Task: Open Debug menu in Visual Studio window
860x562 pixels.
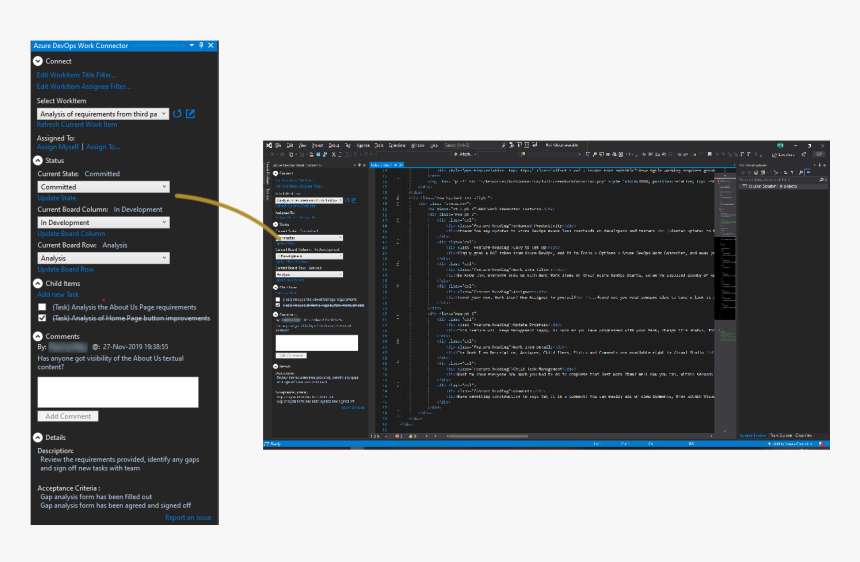Action: [333, 145]
